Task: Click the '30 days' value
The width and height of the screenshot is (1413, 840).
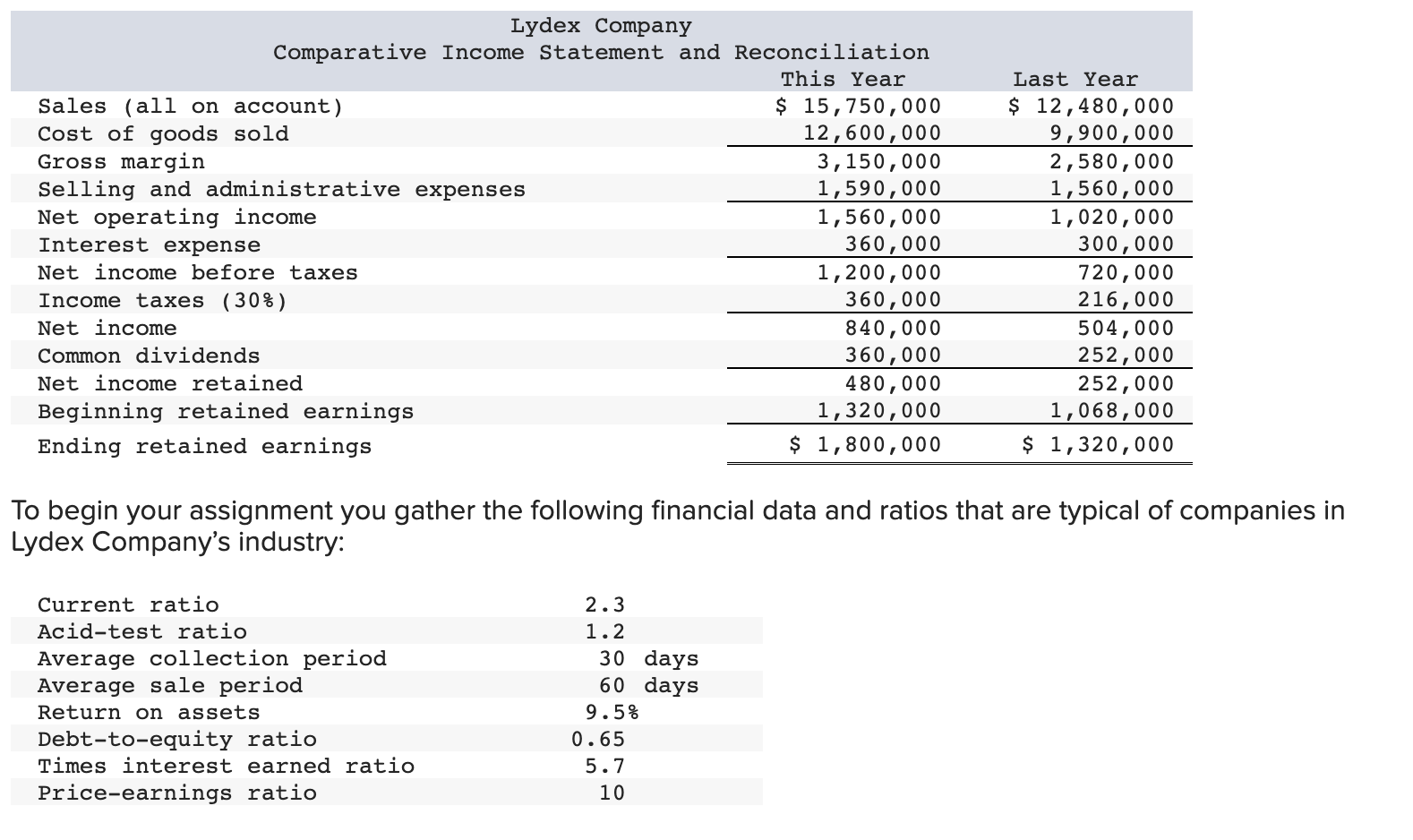Action: point(649,658)
